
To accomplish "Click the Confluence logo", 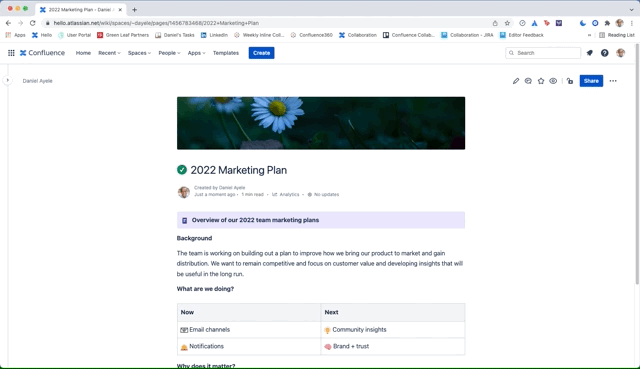I will click(42, 53).
